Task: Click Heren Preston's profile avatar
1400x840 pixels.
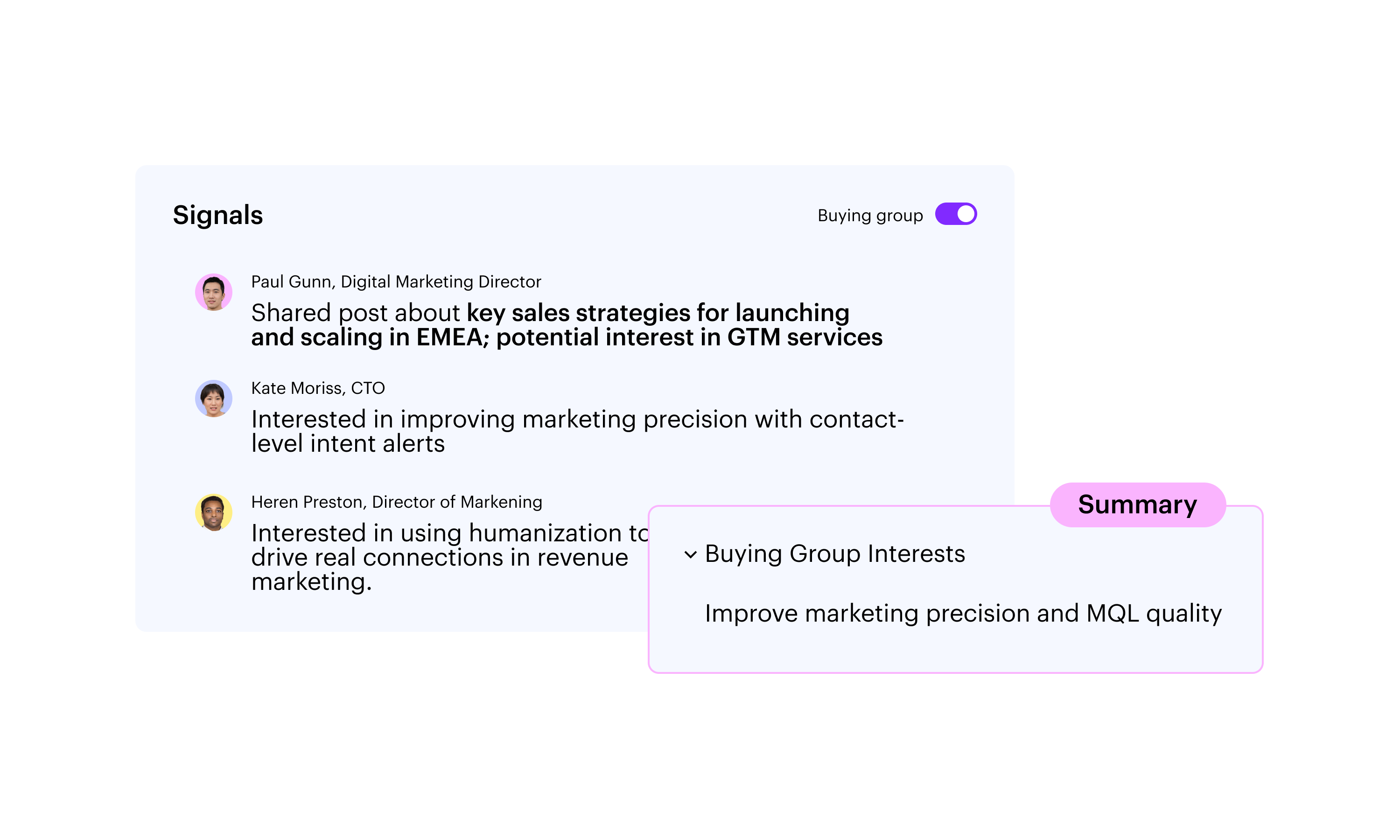Action: (213, 512)
